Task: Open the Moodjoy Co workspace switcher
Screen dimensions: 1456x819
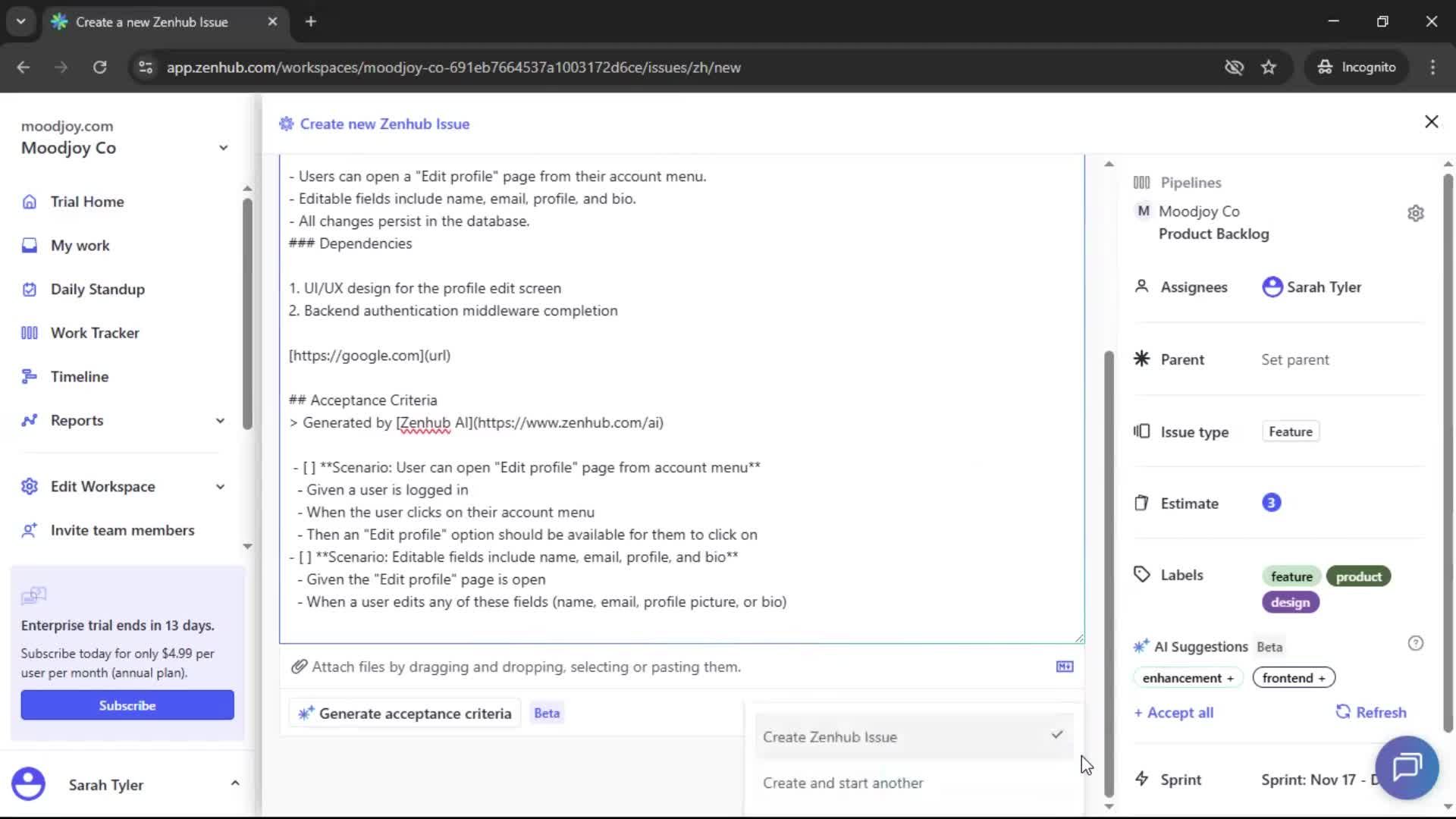Action: tap(223, 147)
